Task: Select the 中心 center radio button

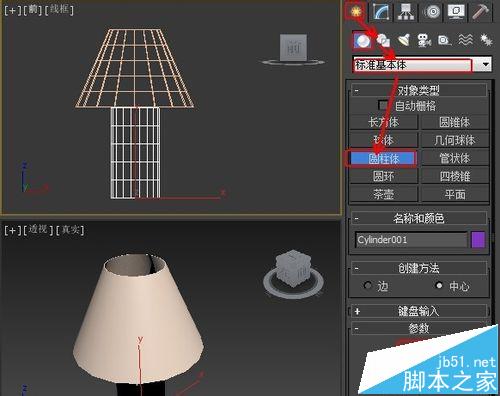Action: pyautogui.click(x=439, y=285)
